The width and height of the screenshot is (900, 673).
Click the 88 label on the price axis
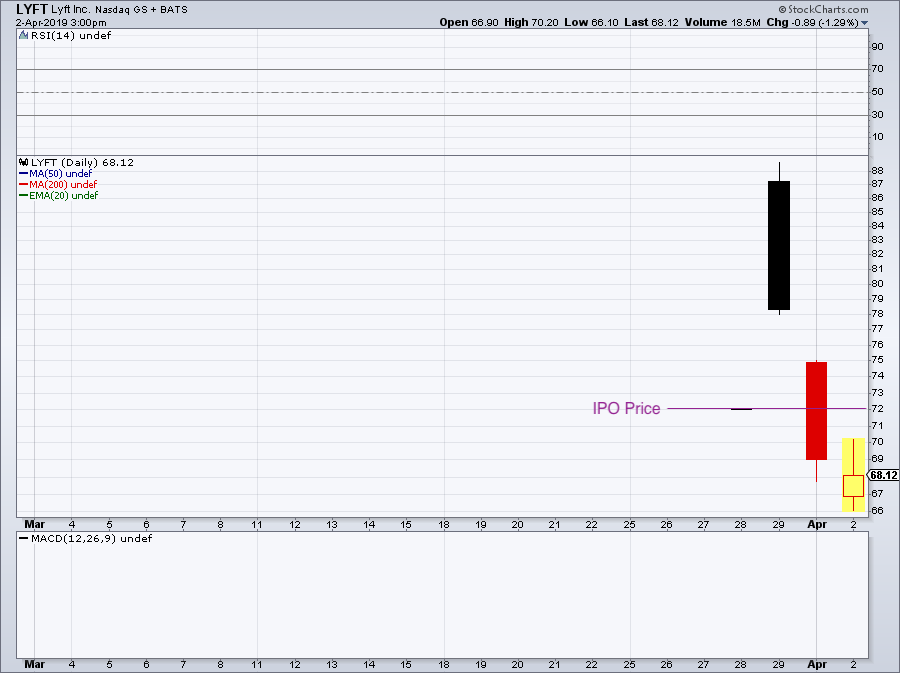pos(877,170)
